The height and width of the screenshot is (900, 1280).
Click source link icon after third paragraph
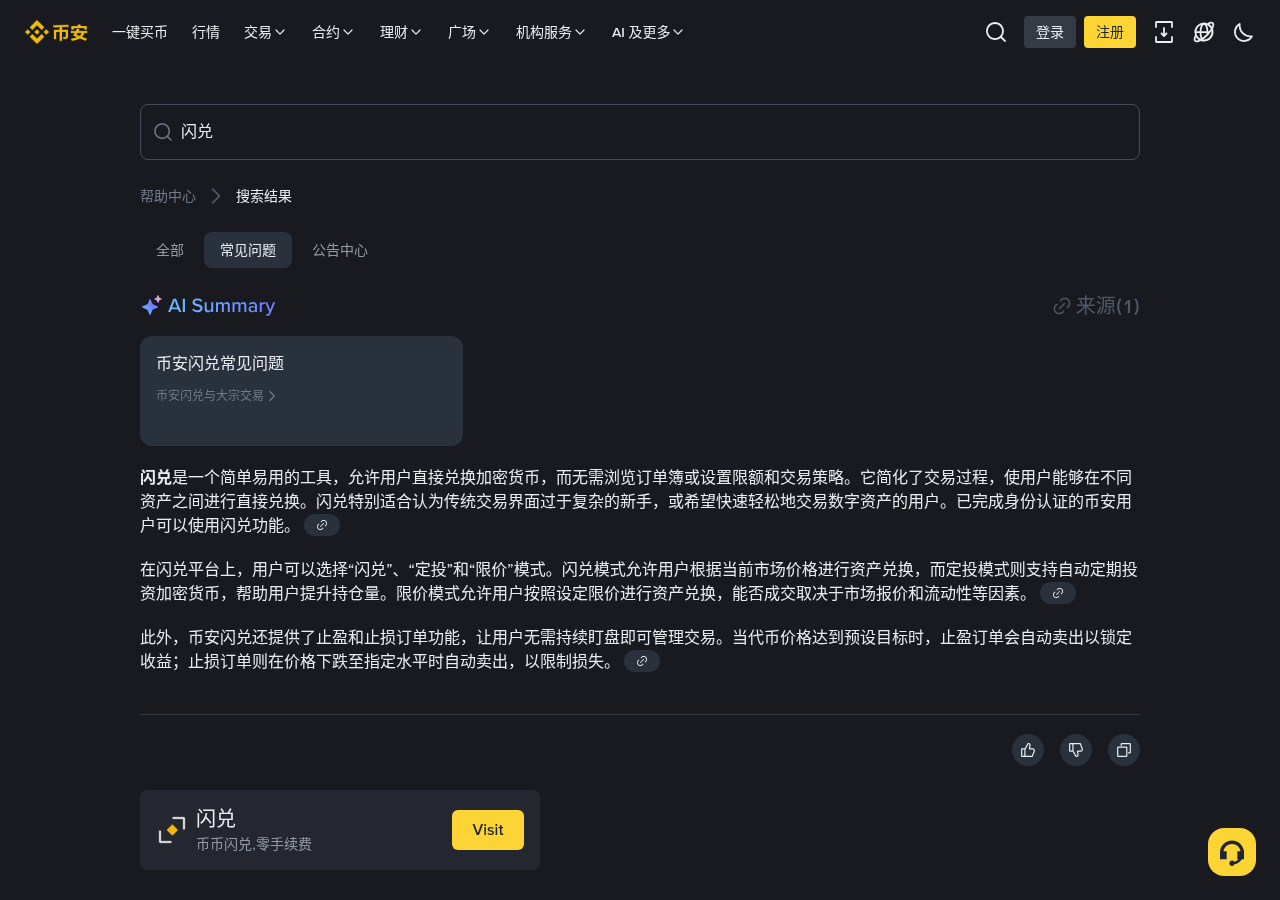[642, 661]
